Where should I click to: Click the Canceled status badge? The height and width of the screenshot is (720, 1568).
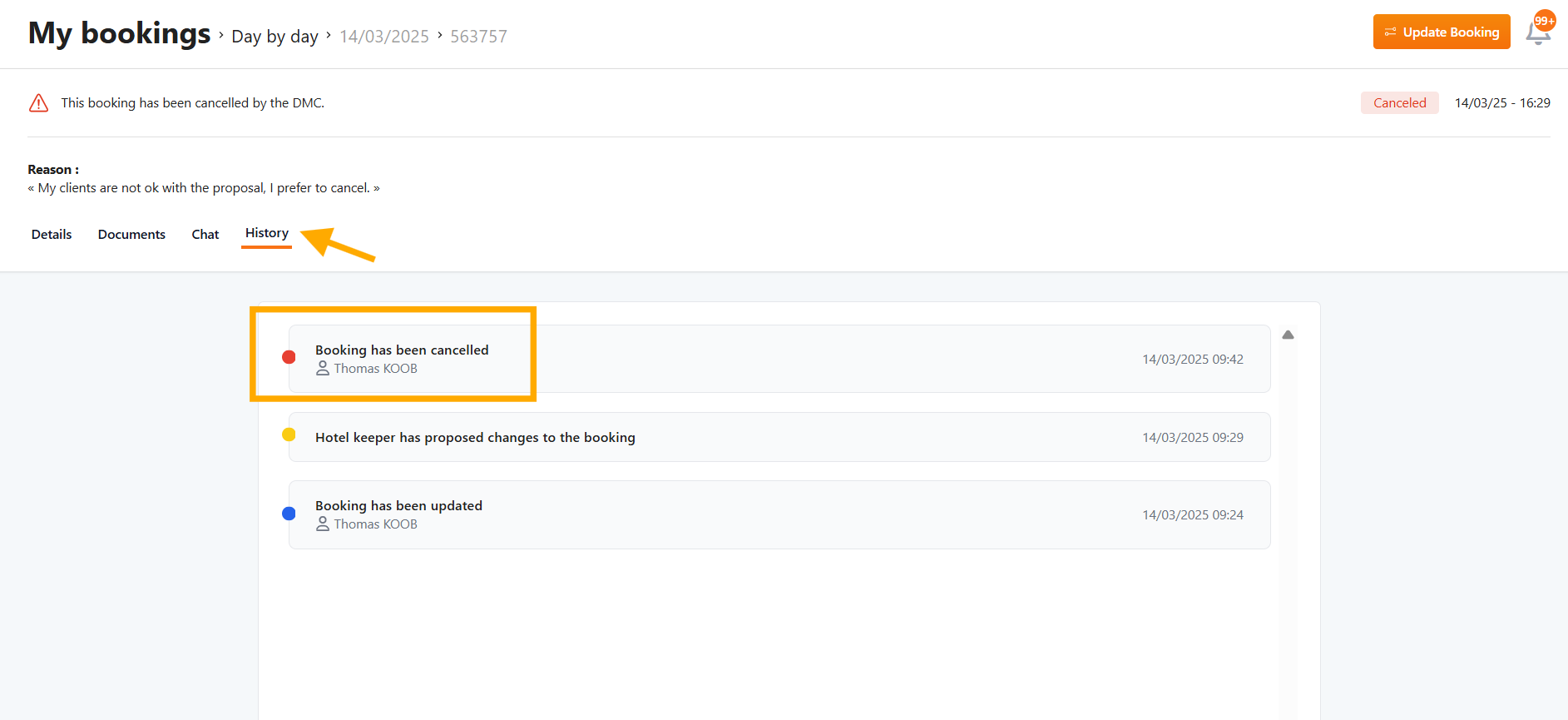pyautogui.click(x=1399, y=103)
